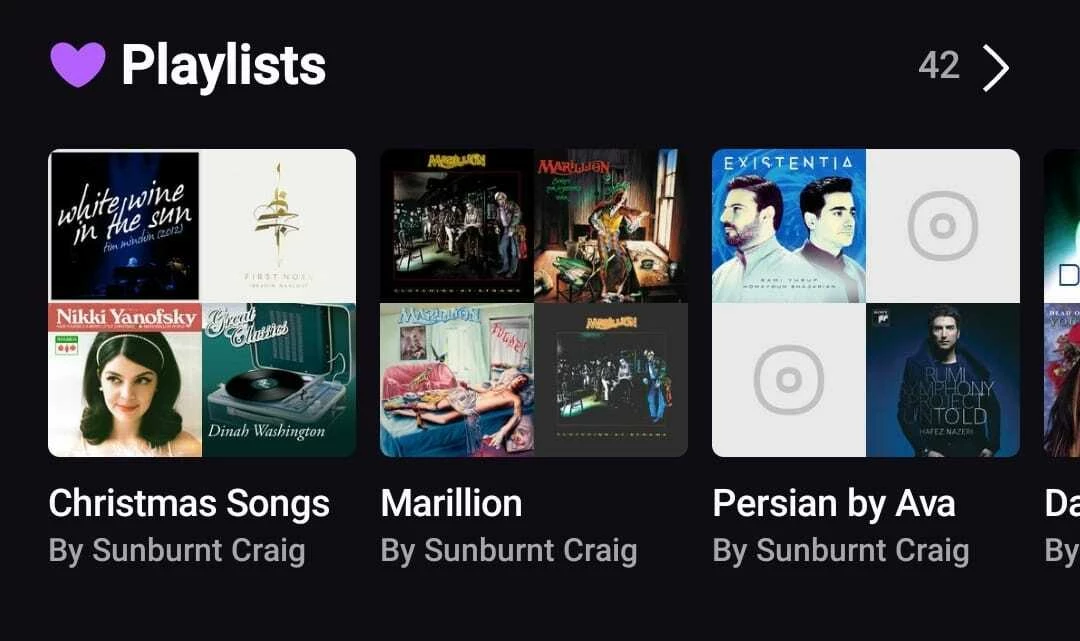Click the placeholder disc icon beside Existentia
This screenshot has width=1080, height=641.
[943, 226]
